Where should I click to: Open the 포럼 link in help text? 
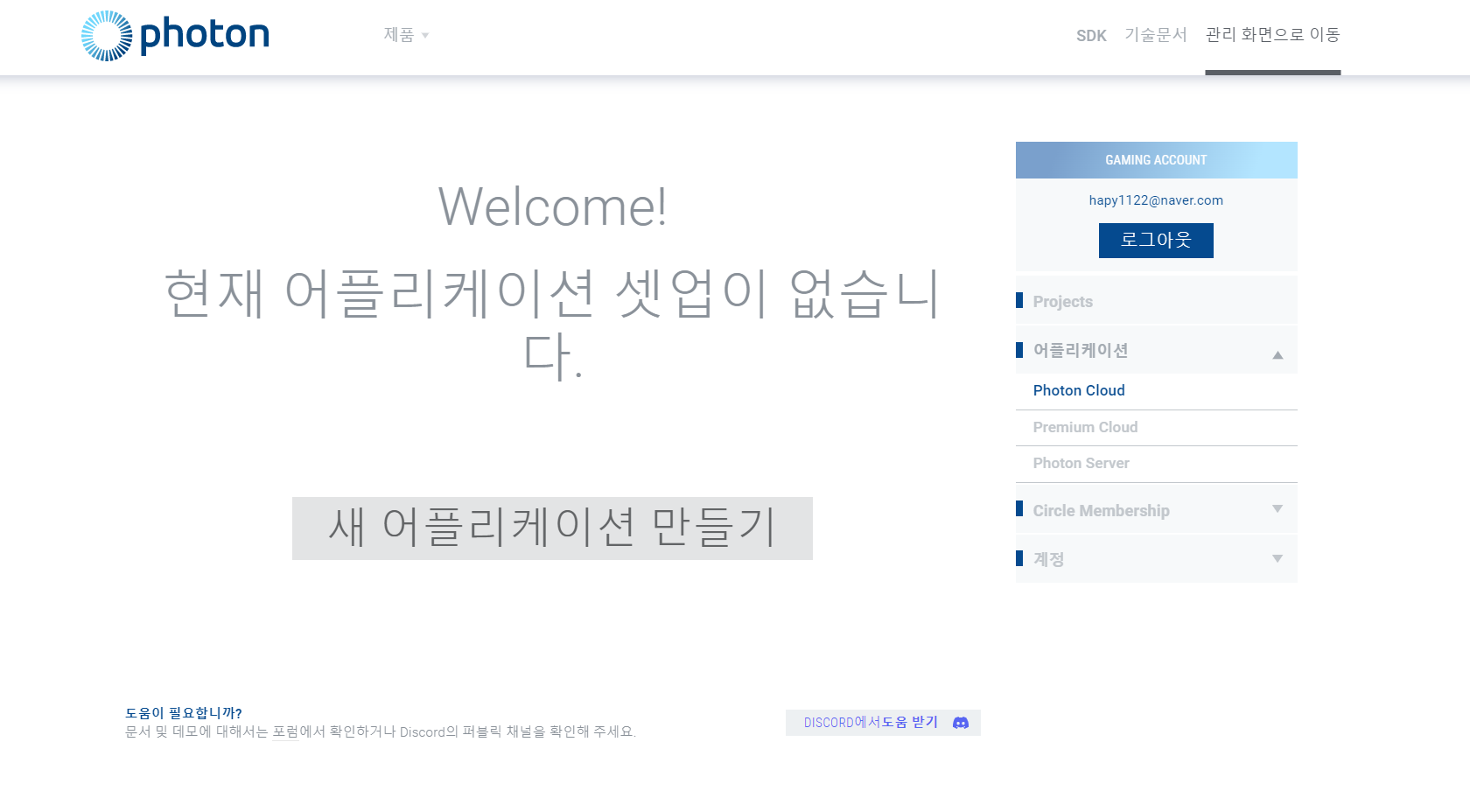pyautogui.click(x=285, y=731)
